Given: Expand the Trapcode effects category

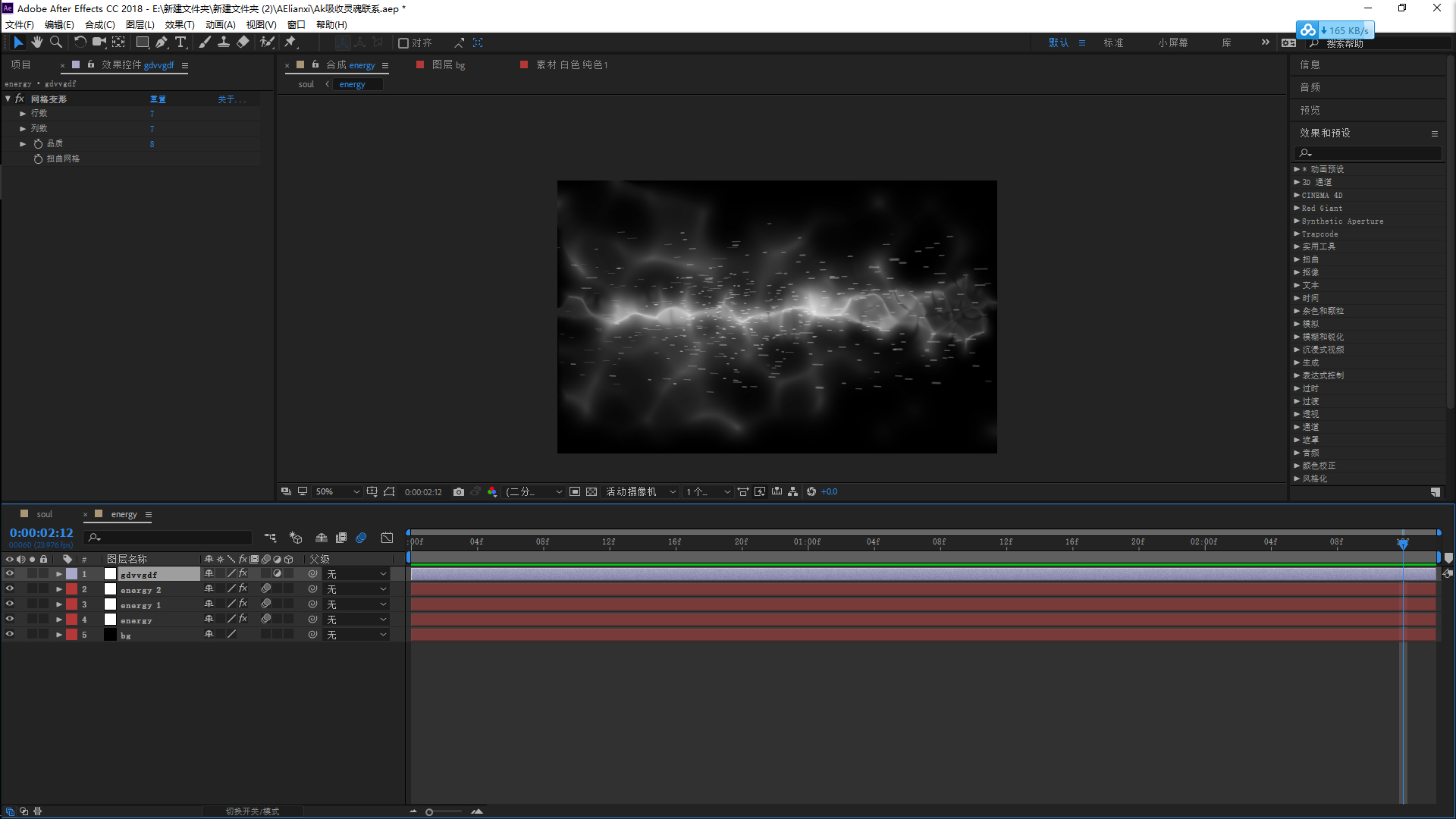Looking at the screenshot, I should tap(1297, 234).
